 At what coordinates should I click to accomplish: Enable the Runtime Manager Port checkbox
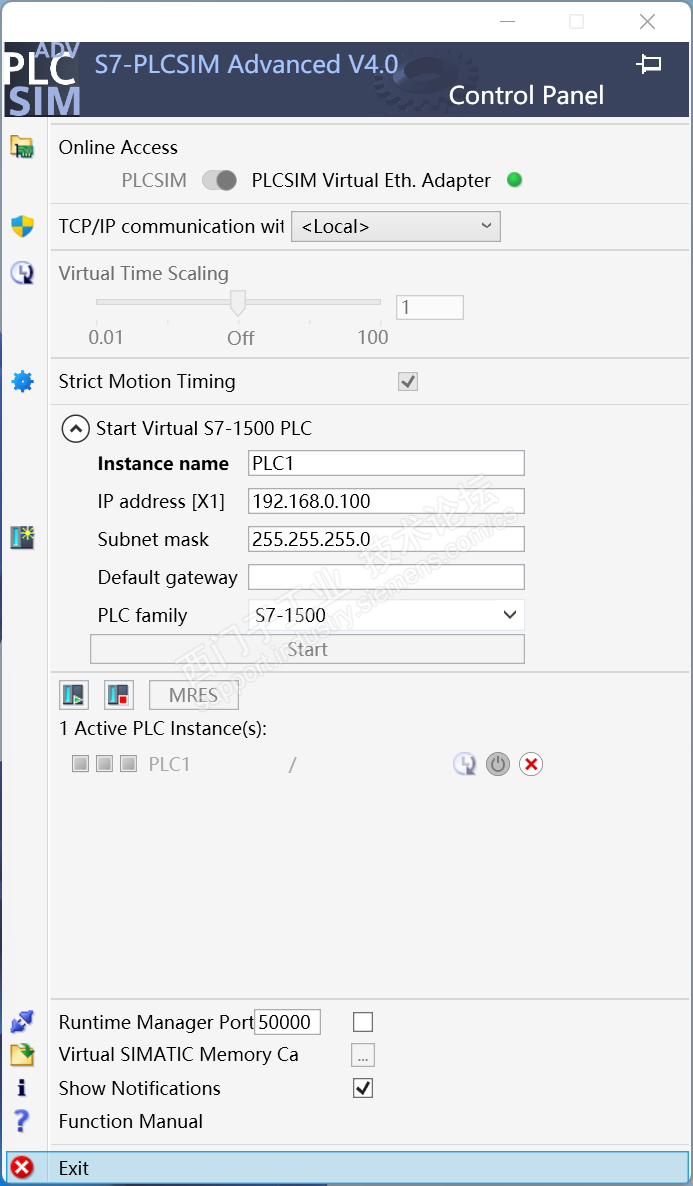click(x=363, y=1023)
